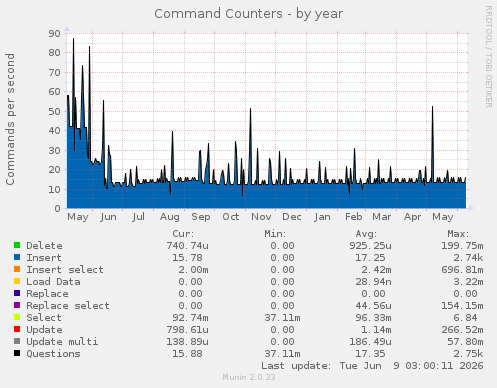Click the 'Feb' x-axis month label
The image size is (497, 388).
354,217
